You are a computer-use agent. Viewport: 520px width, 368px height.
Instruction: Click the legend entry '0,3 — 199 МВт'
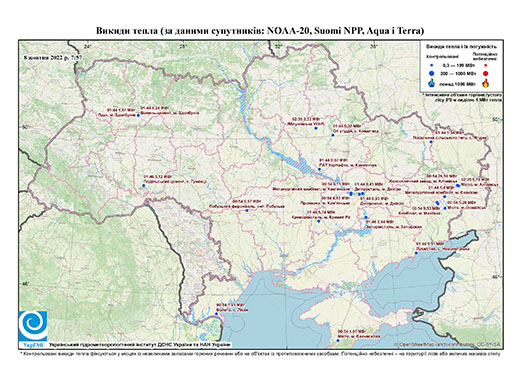(459, 65)
